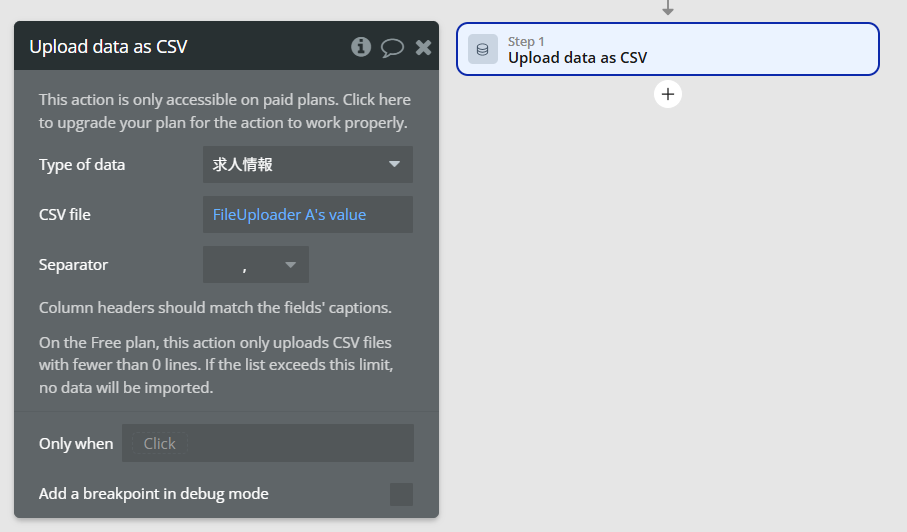
Task: Add a new step with the plus button
Action: [668, 94]
